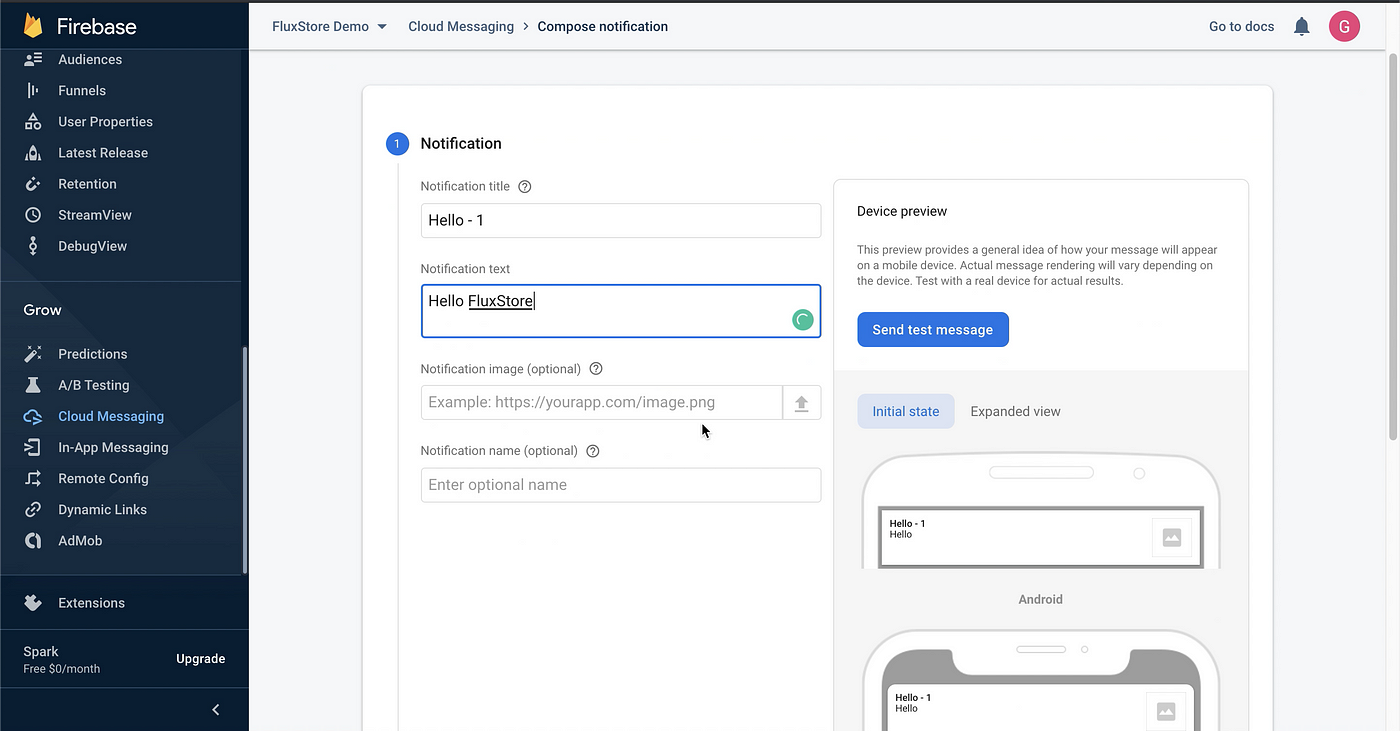Click the upload image icon button
The height and width of the screenshot is (731, 1400).
pos(801,402)
